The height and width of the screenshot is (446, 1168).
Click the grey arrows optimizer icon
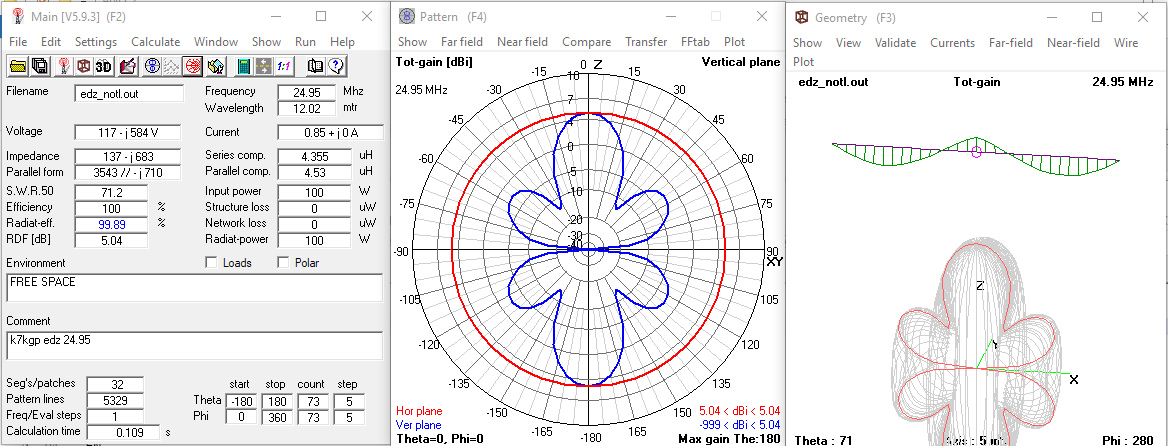coord(263,66)
